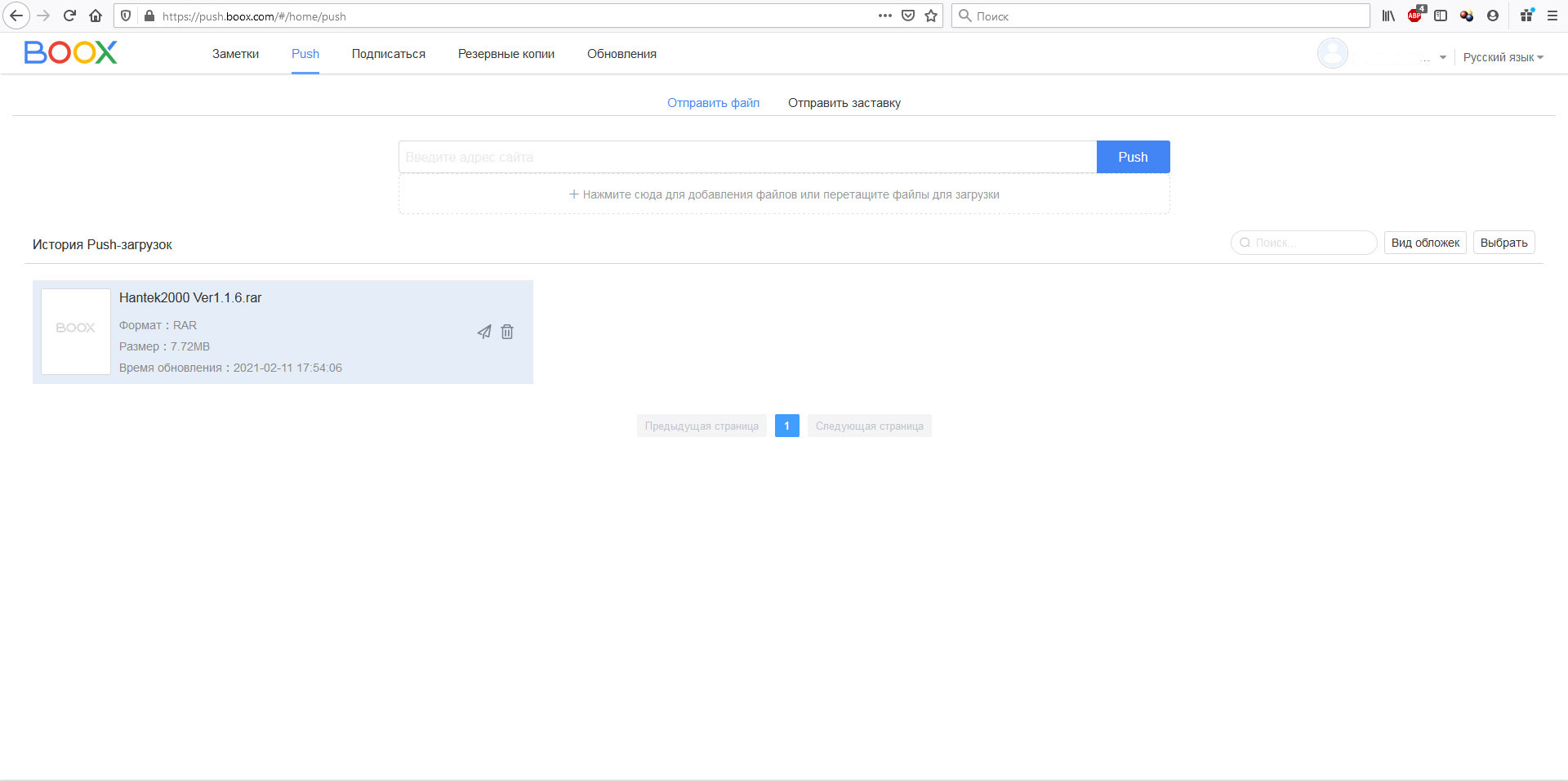View site security padlock details
This screenshot has height=781, width=1568.
click(149, 16)
